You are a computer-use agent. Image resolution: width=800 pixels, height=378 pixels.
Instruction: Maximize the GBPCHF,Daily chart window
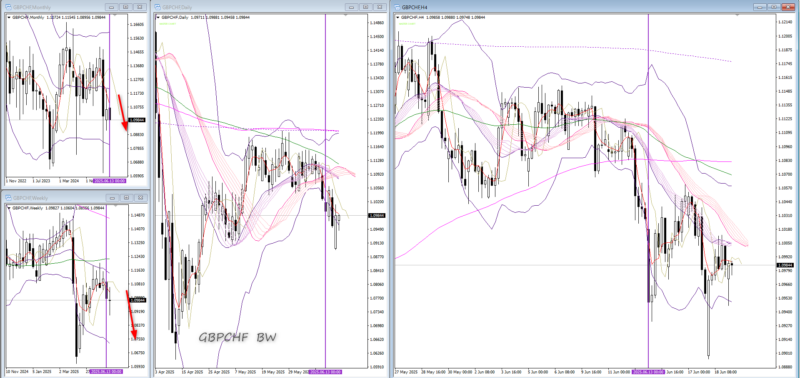pyautogui.click(x=365, y=7)
